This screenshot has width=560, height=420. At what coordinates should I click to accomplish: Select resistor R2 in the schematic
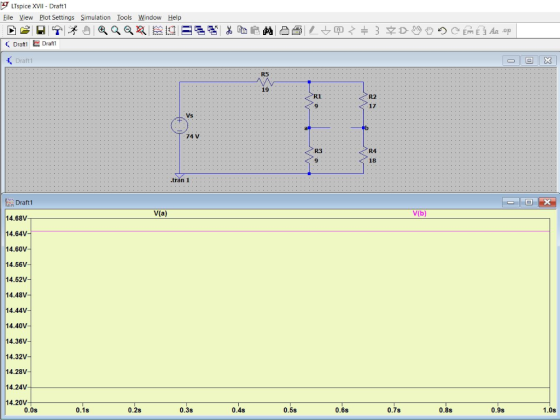tap(364, 101)
